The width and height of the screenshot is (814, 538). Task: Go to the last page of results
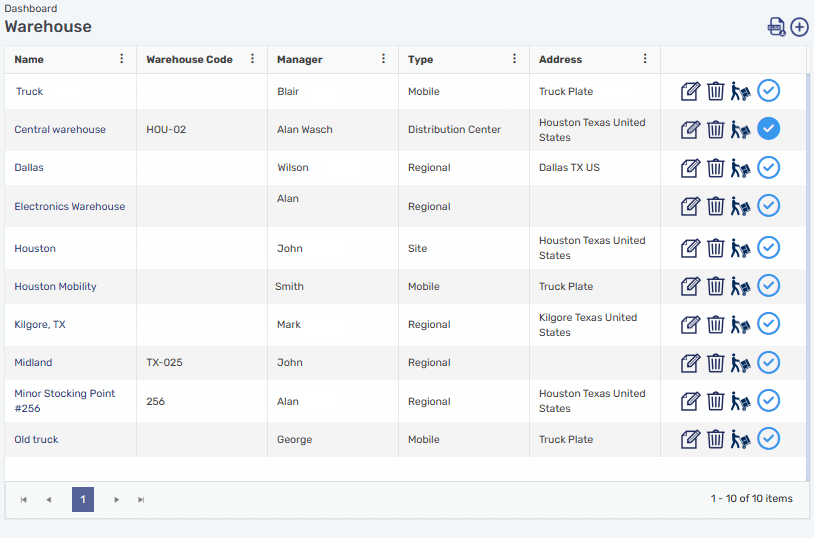[141, 500]
